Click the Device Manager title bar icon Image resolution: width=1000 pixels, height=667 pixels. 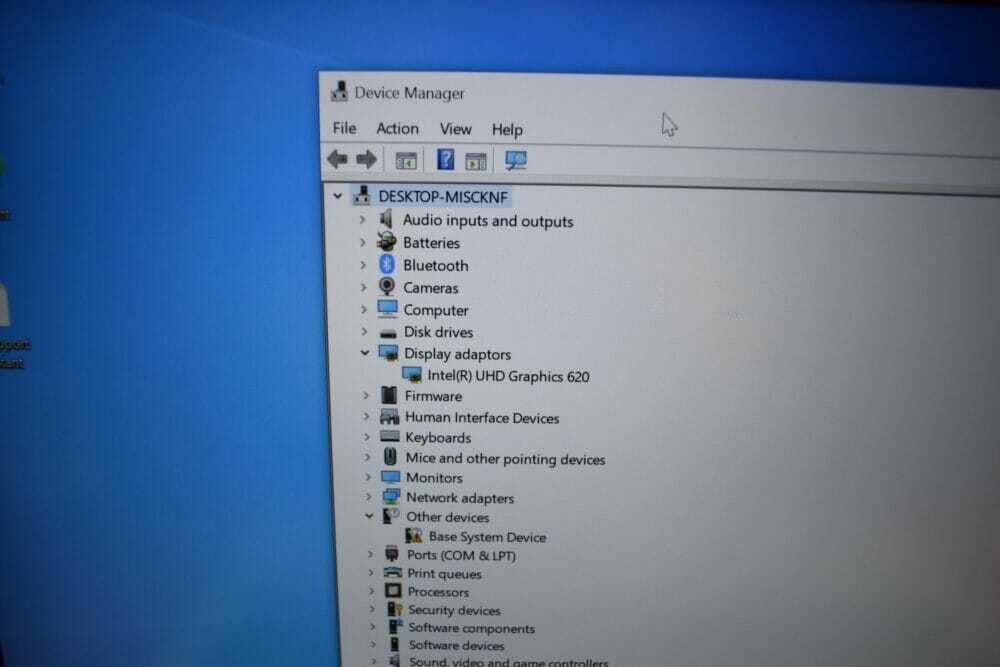339,91
